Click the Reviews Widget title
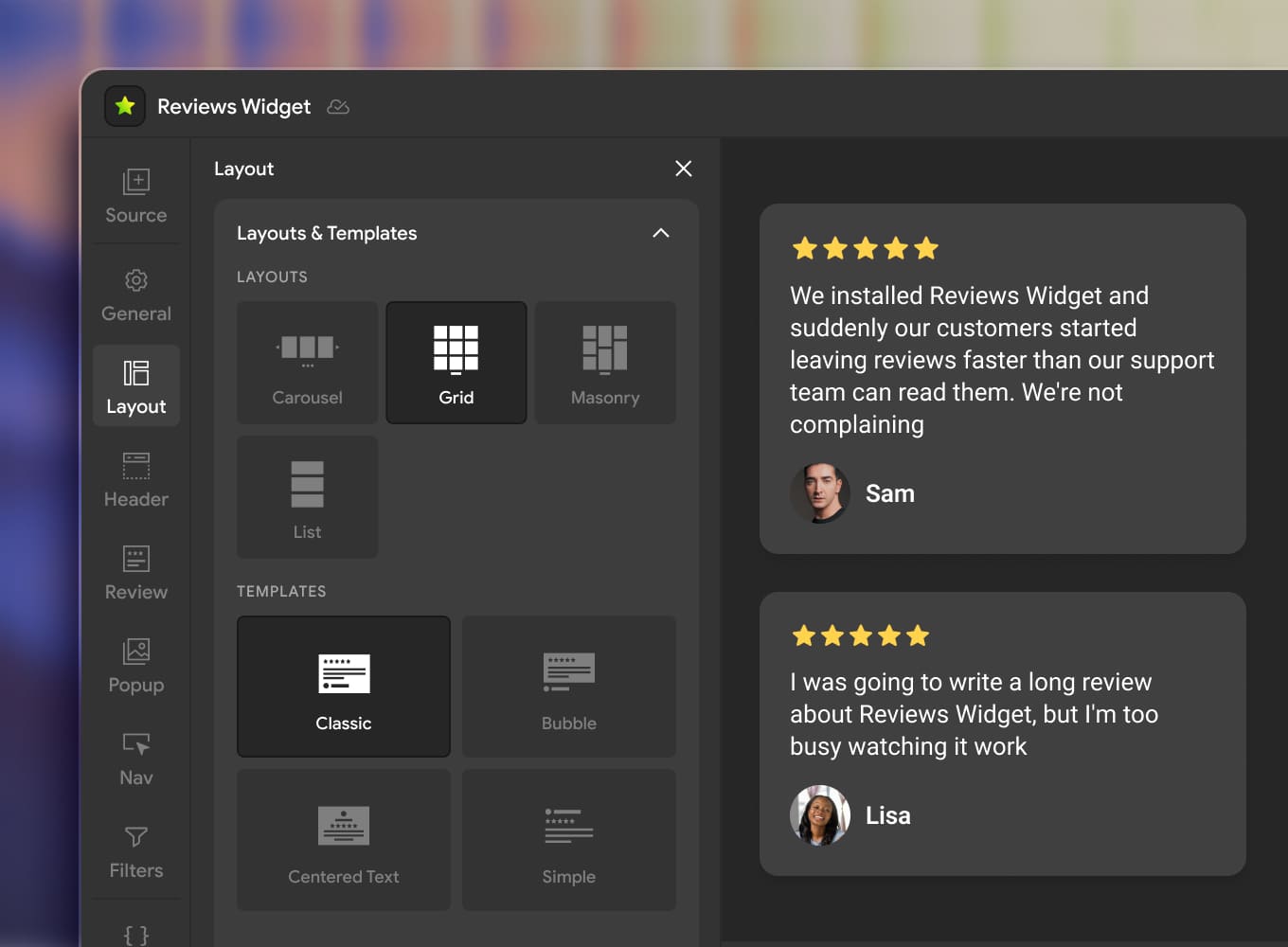The image size is (1288, 947). (234, 107)
